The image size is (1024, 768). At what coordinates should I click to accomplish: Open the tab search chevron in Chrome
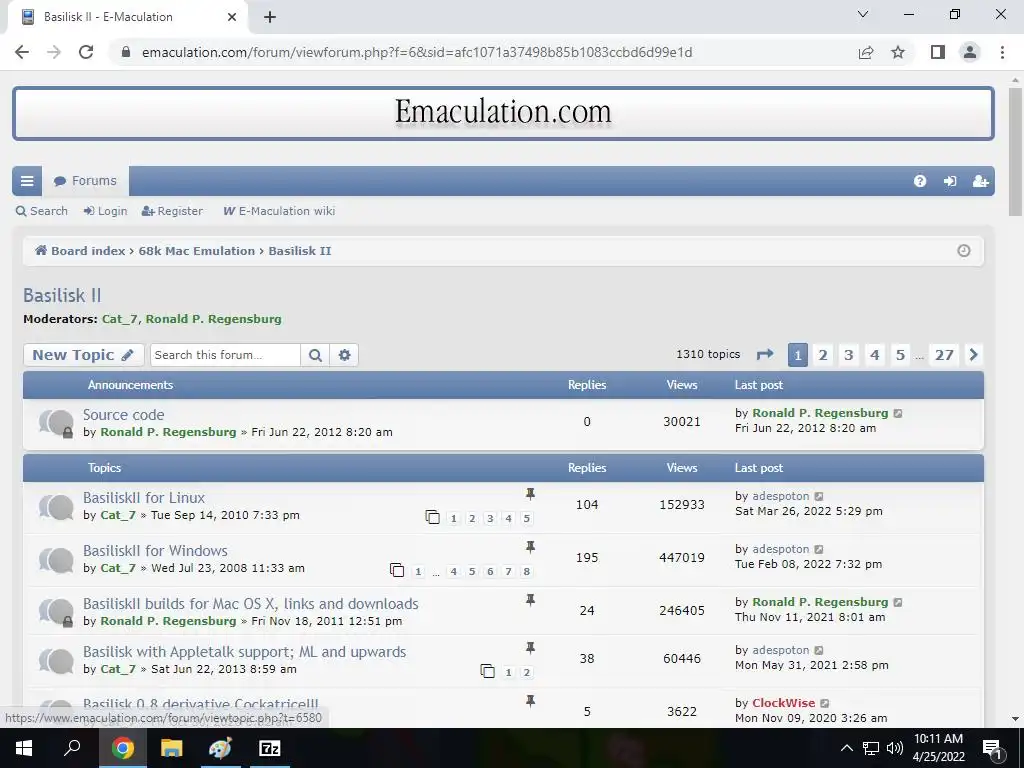[863, 14]
